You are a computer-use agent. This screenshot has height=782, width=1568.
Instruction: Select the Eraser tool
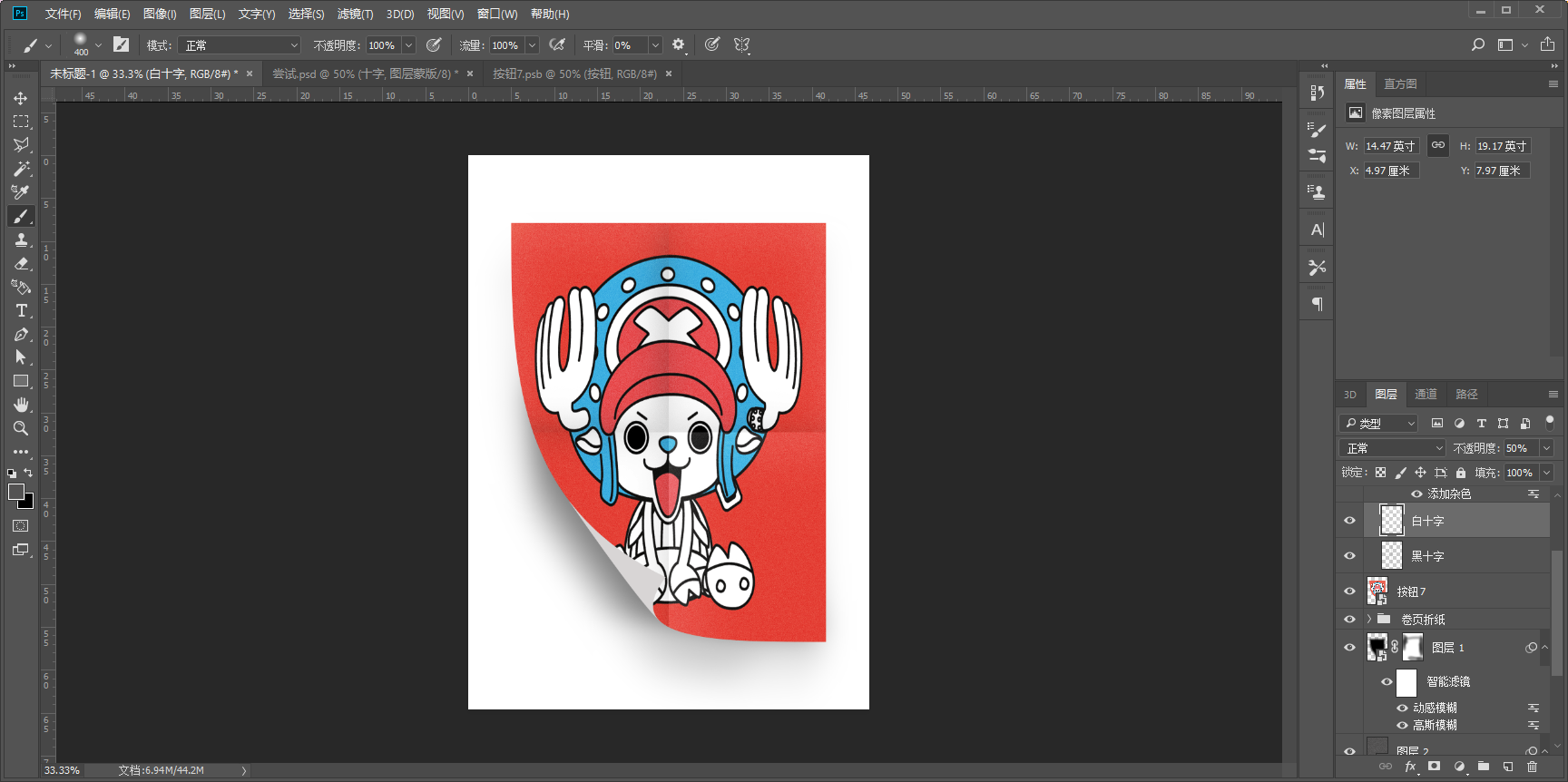click(x=21, y=263)
